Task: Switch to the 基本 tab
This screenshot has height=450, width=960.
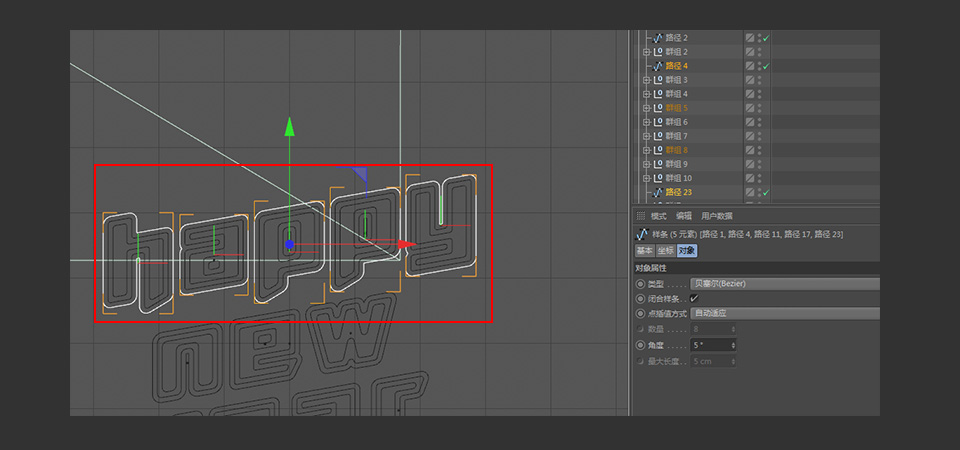Action: (645, 251)
